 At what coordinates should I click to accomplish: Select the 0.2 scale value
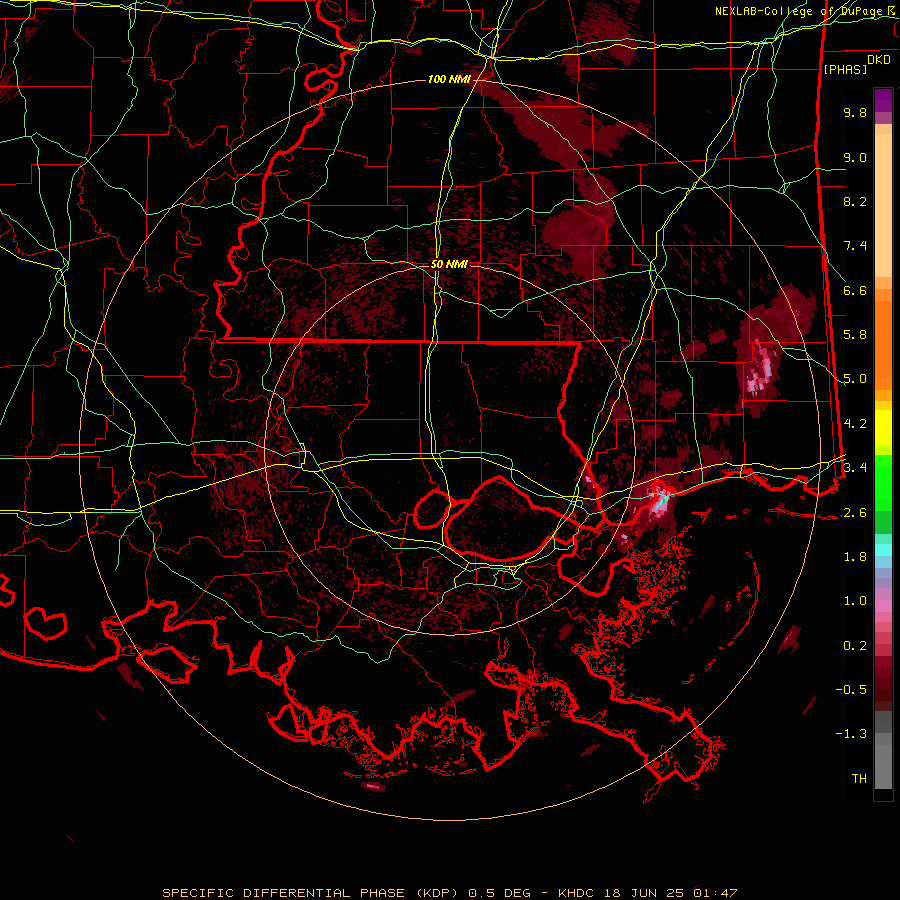855,646
